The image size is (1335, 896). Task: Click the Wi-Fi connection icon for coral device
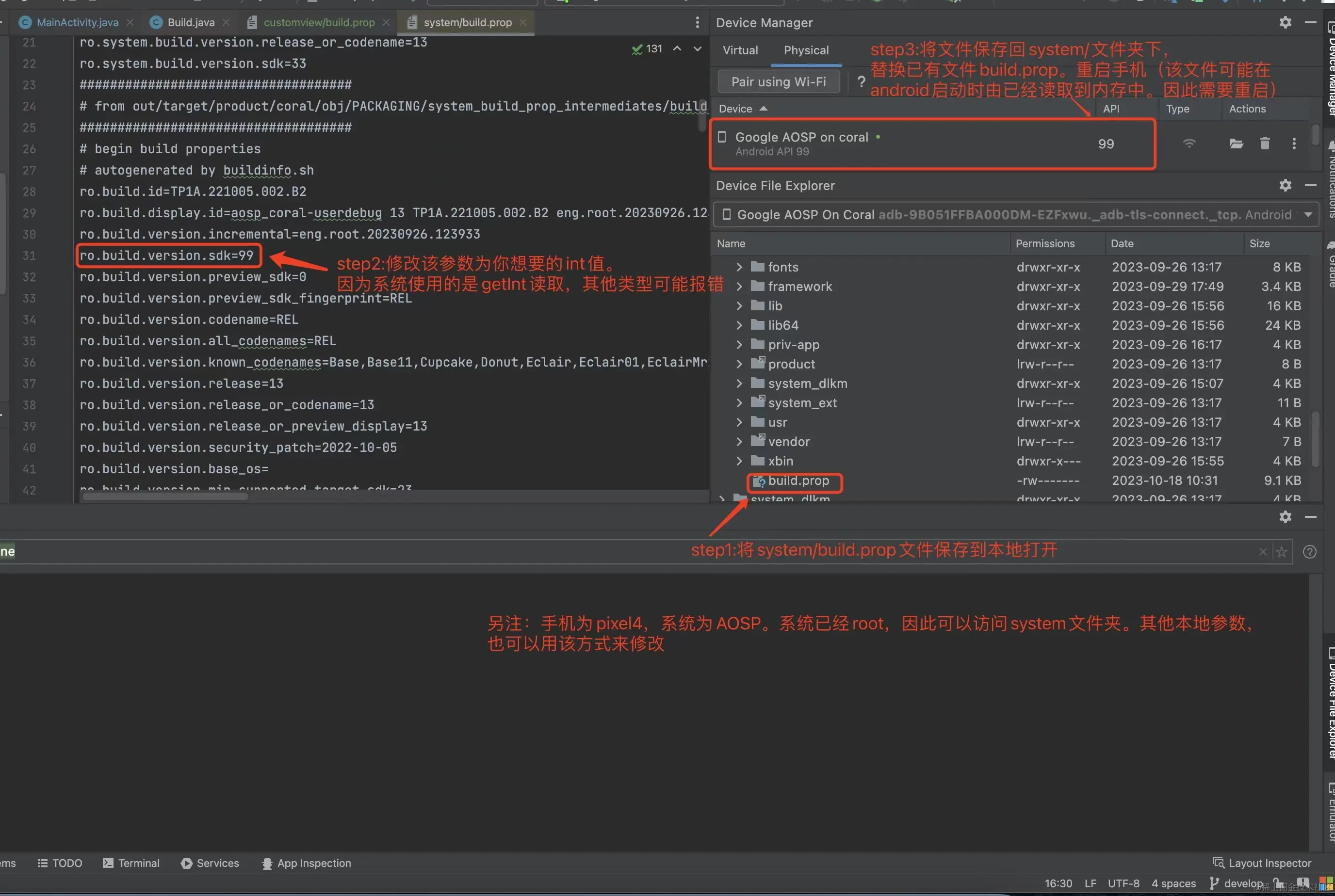[x=1189, y=144]
